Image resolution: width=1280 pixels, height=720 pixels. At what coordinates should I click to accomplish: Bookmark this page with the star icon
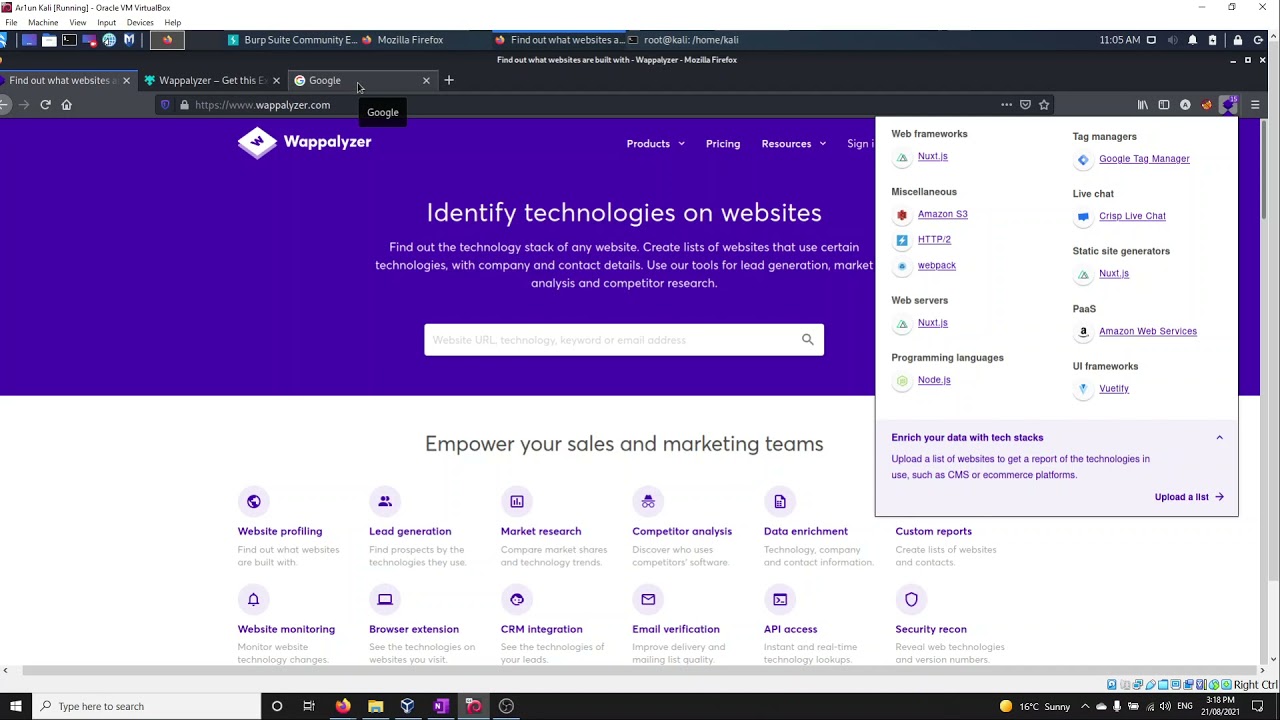tap(1044, 105)
